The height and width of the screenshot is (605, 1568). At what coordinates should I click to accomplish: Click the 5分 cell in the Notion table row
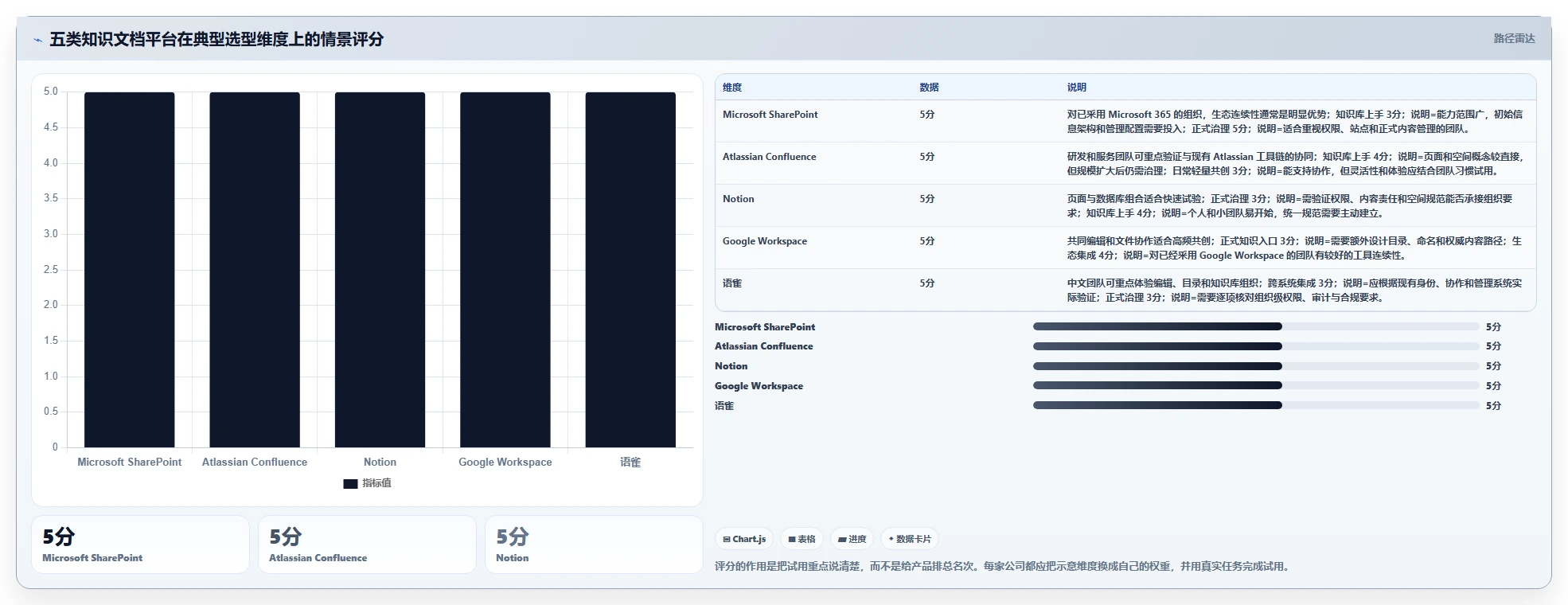pos(927,199)
